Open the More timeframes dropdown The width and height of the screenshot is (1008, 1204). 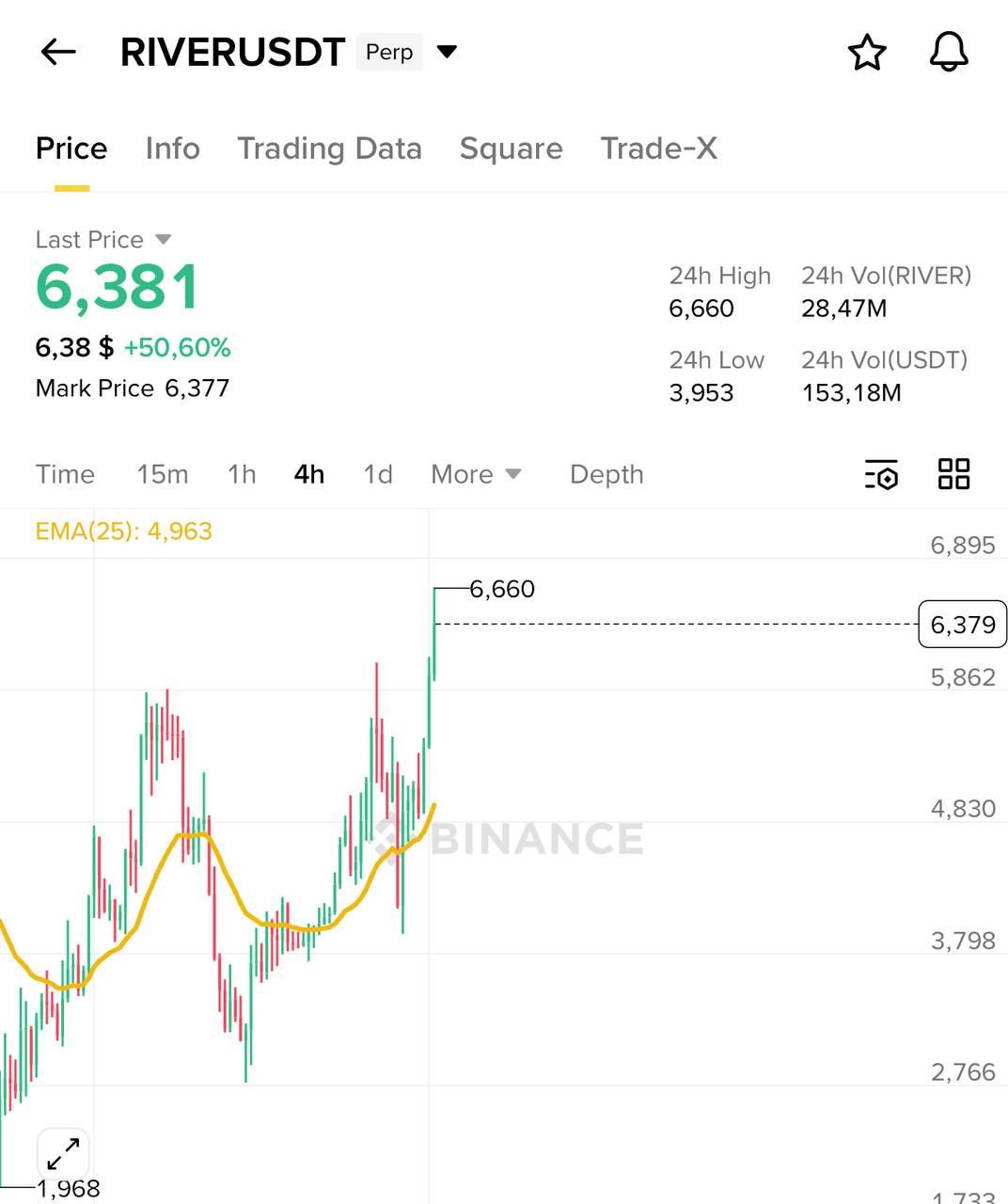click(x=476, y=474)
